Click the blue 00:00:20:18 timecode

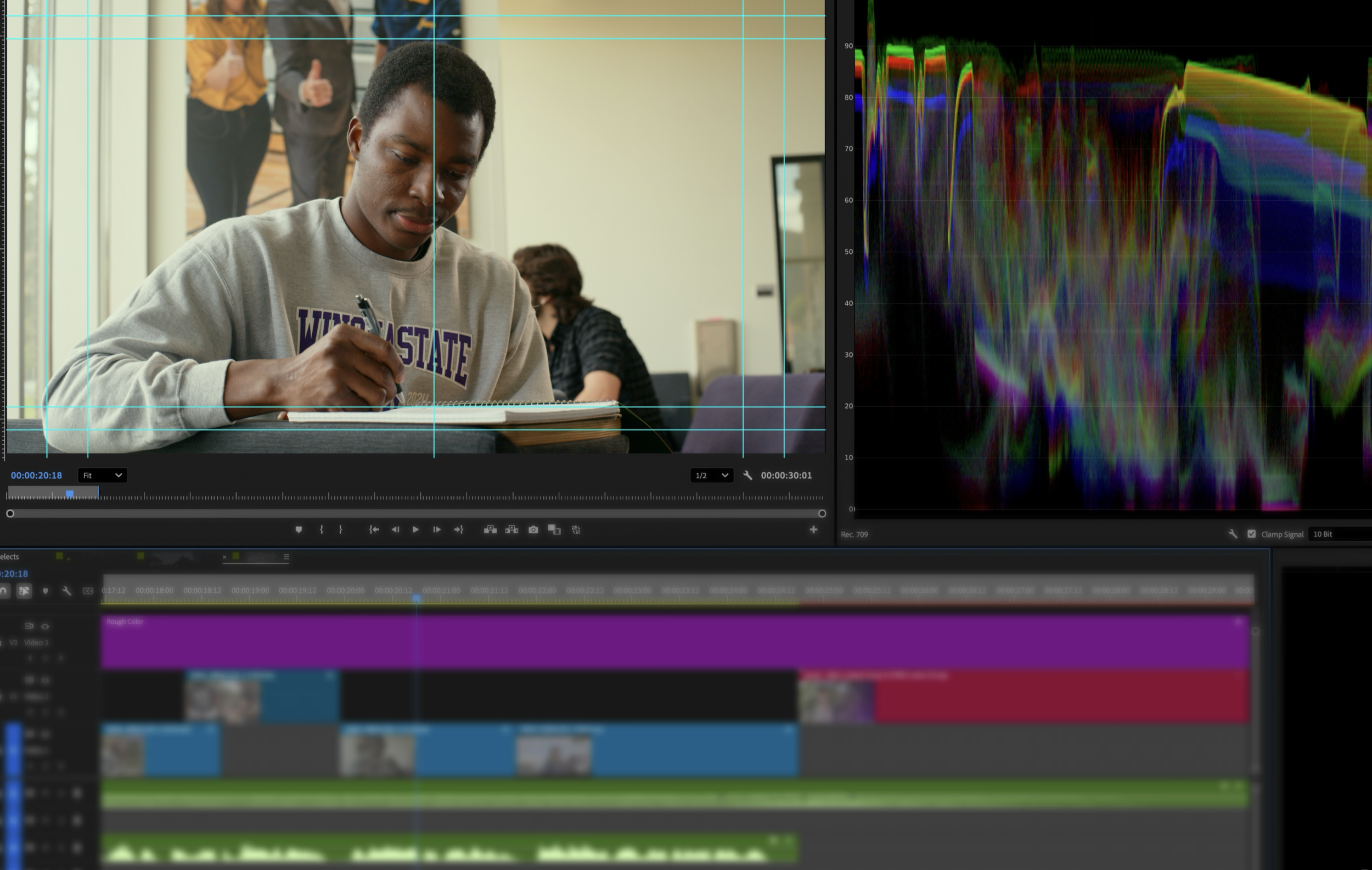pyautogui.click(x=36, y=476)
